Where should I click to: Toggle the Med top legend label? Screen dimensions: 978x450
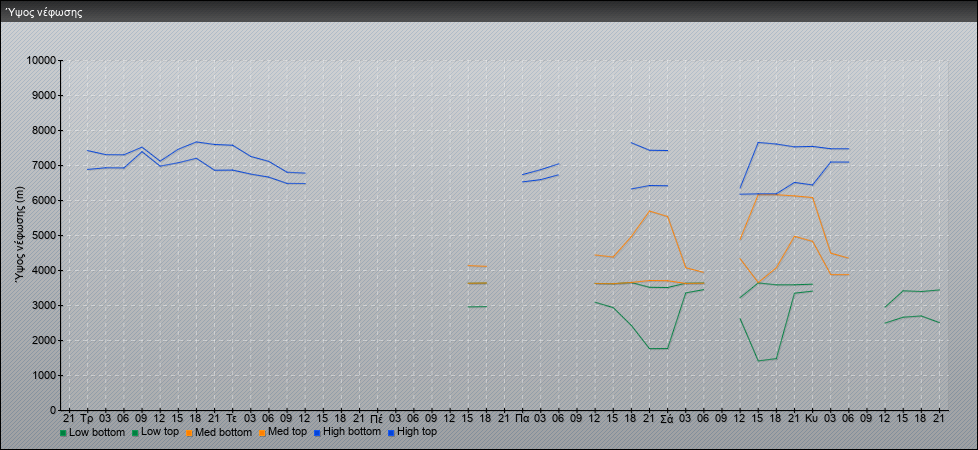(x=287, y=432)
